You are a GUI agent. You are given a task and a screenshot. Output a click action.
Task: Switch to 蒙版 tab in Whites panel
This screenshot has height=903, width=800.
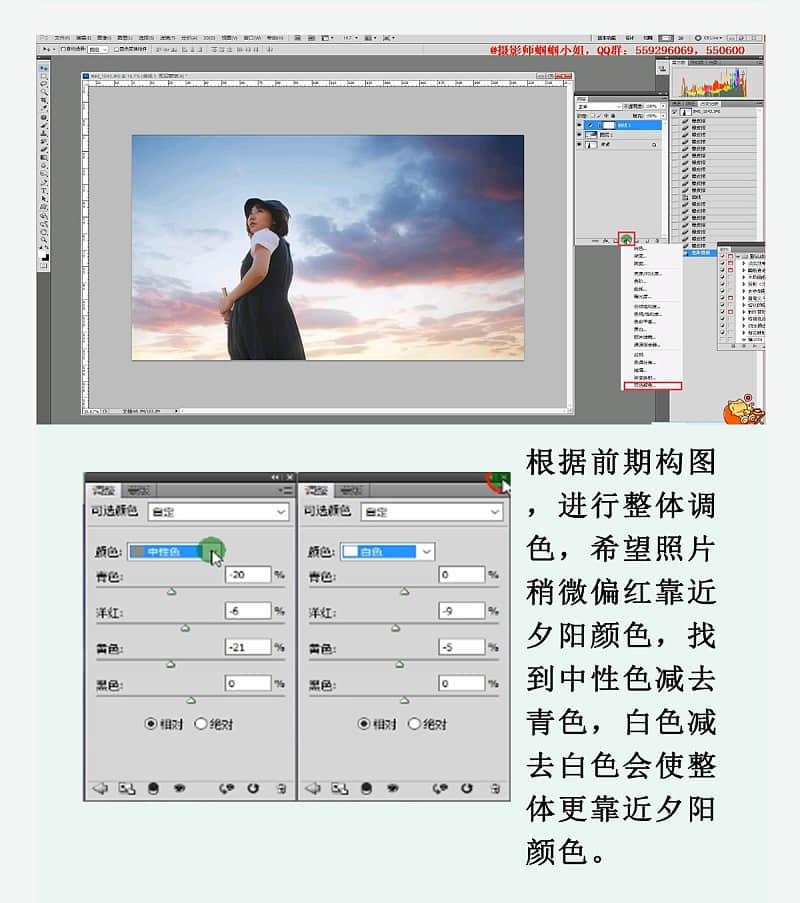tap(351, 491)
